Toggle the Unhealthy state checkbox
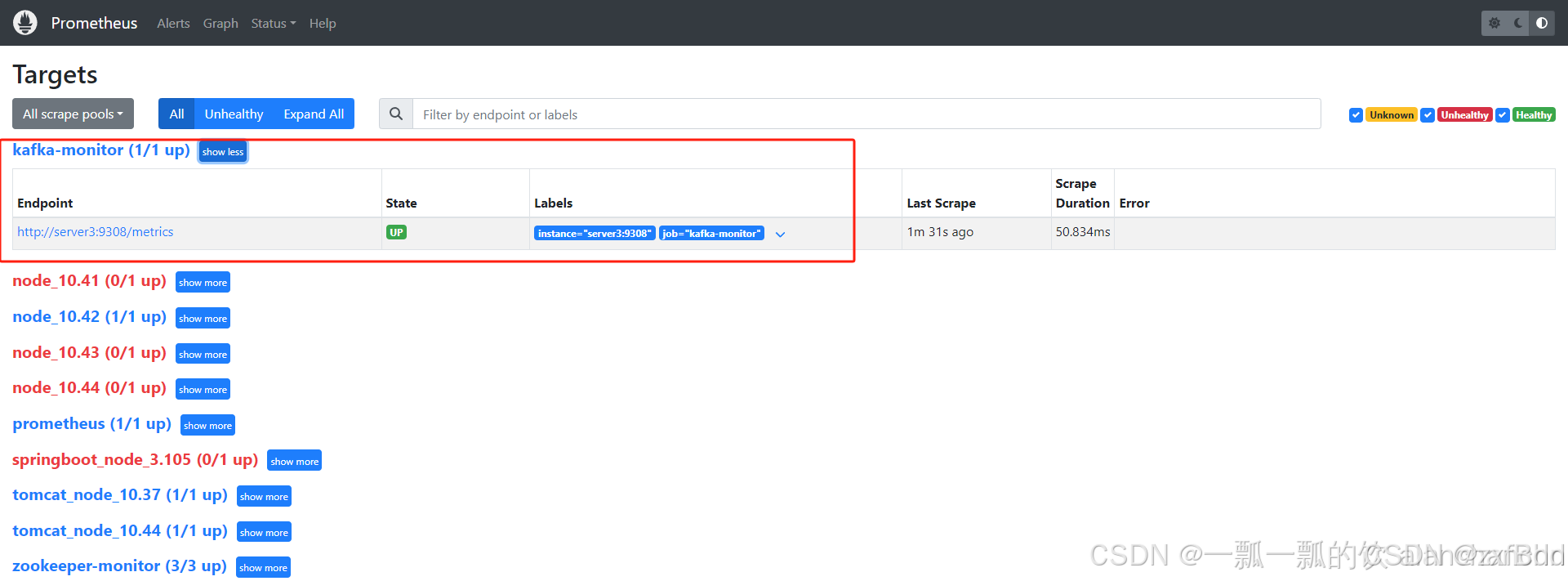This screenshot has width=1568, height=581. 1428,115
